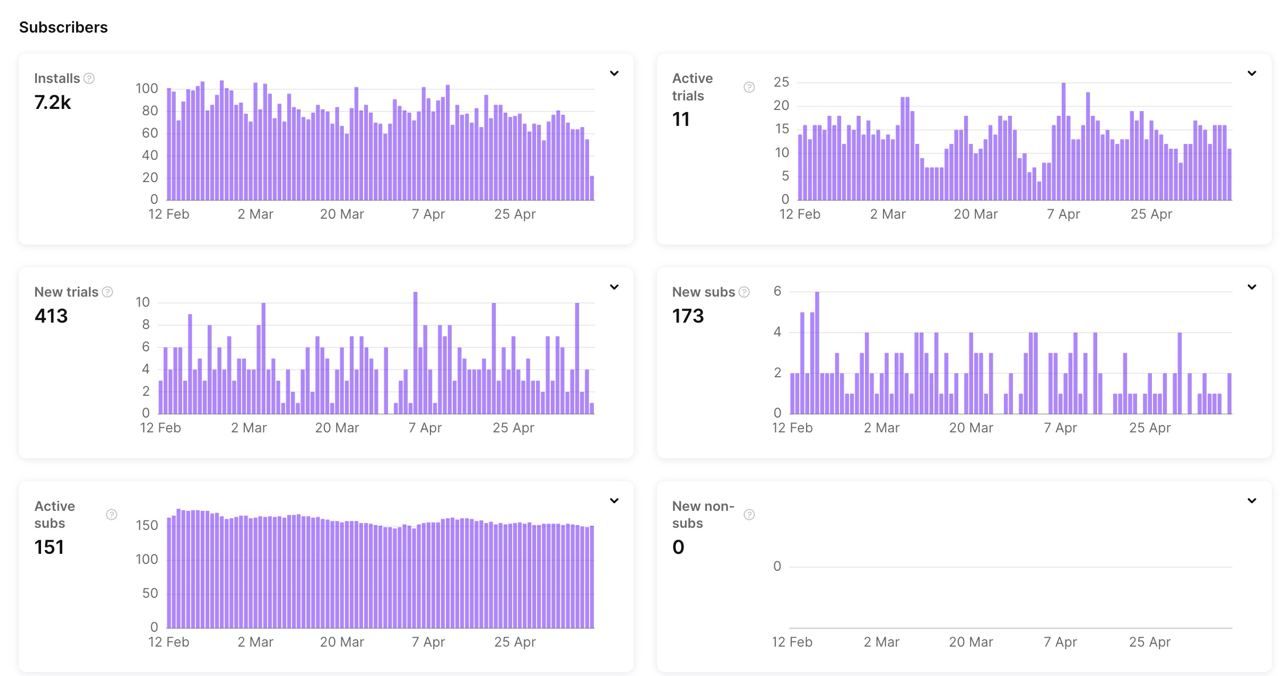Select the 7.2k Installs total value

(53, 102)
